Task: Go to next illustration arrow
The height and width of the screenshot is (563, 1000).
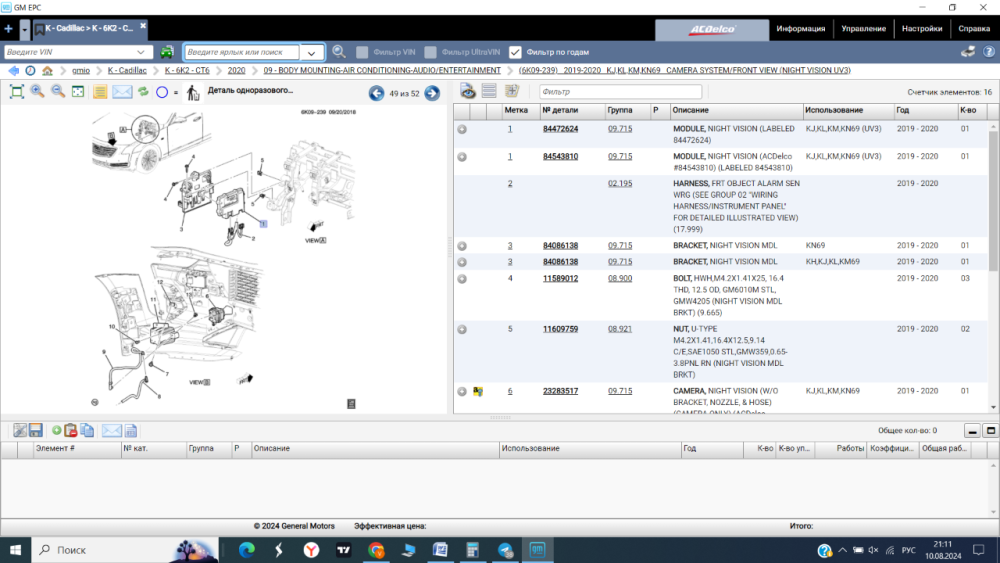Action: [x=432, y=93]
